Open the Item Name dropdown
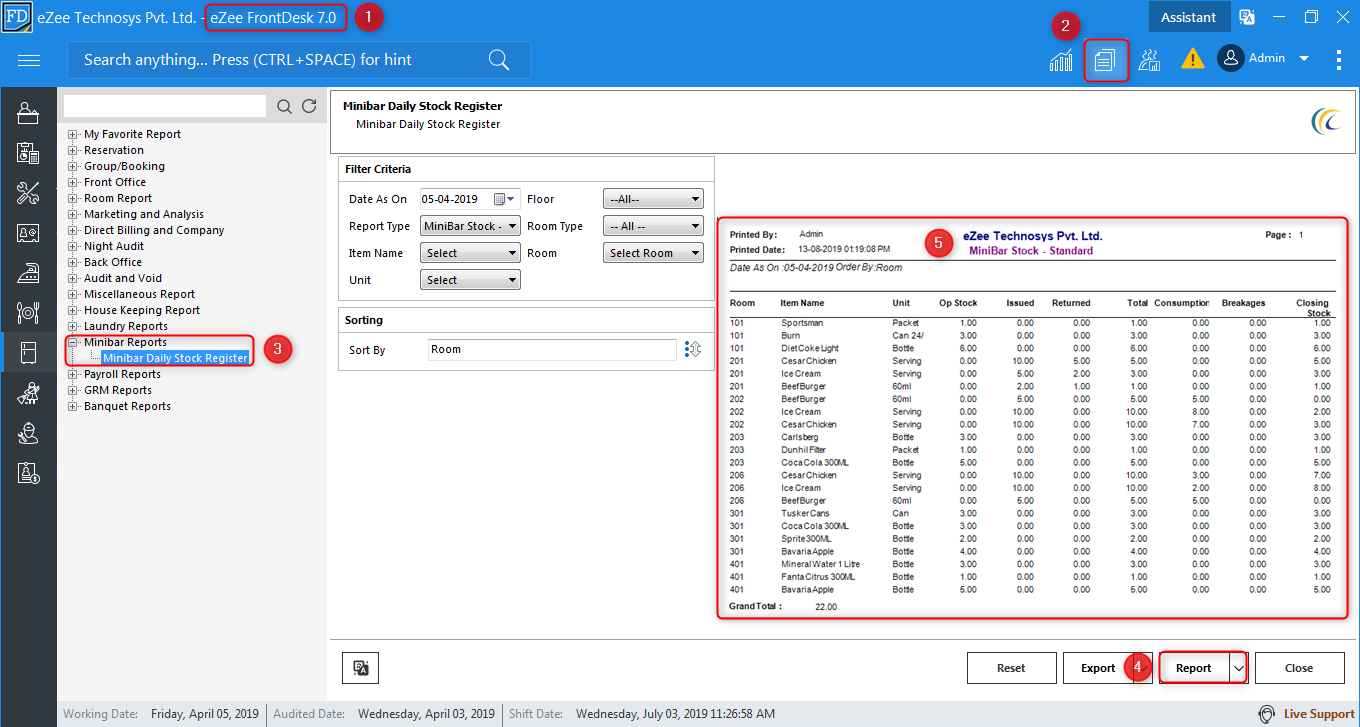Image resolution: width=1360 pixels, height=727 pixels. click(470, 253)
